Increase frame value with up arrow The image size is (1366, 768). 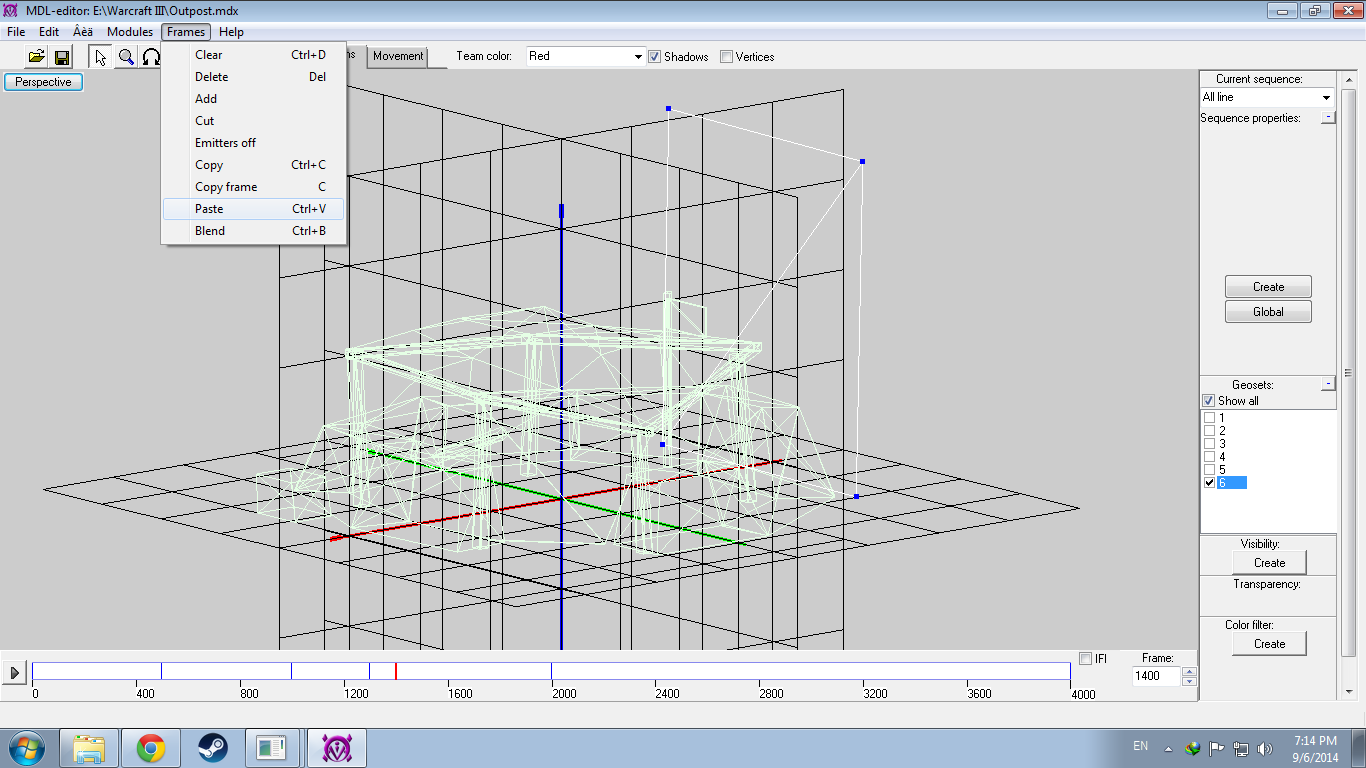click(x=1189, y=672)
